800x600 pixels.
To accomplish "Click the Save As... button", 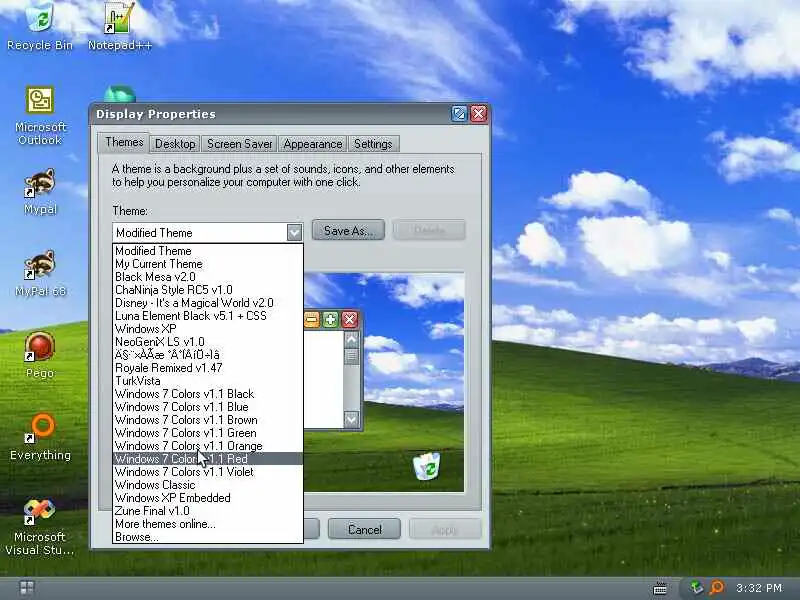I will [348, 231].
